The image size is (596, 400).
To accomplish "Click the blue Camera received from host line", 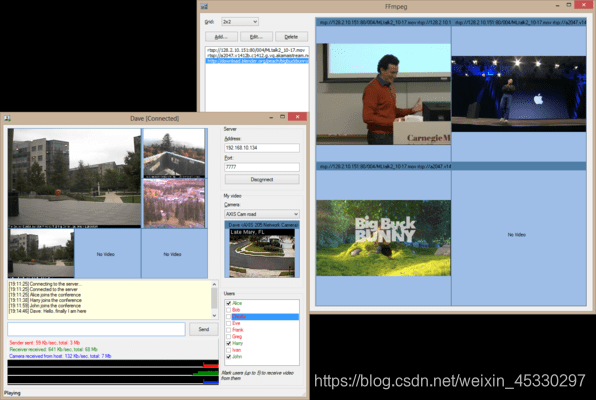I will [60, 356].
